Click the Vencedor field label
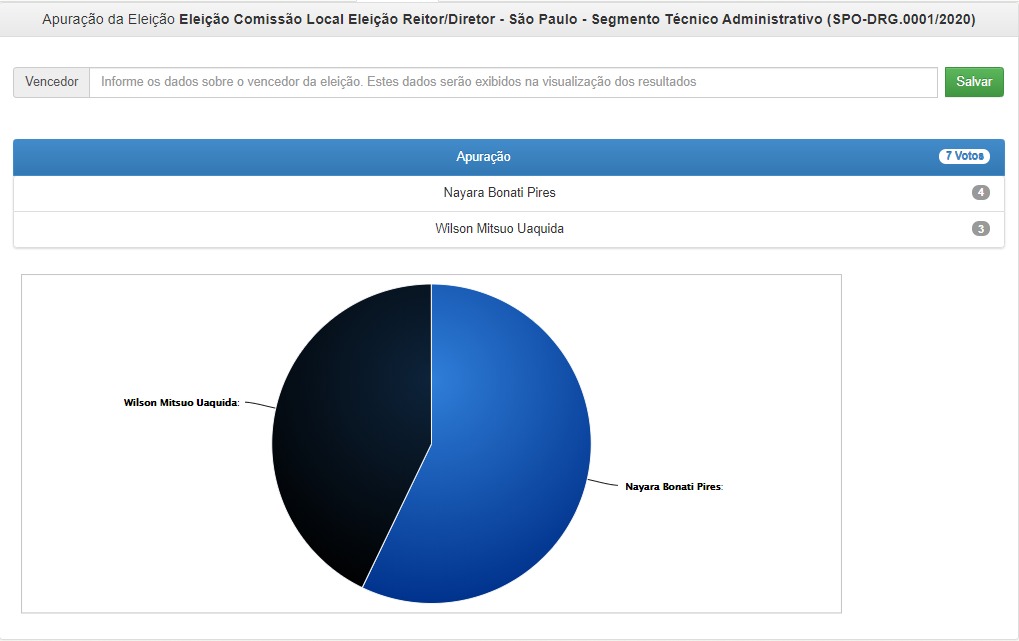 click(x=51, y=82)
